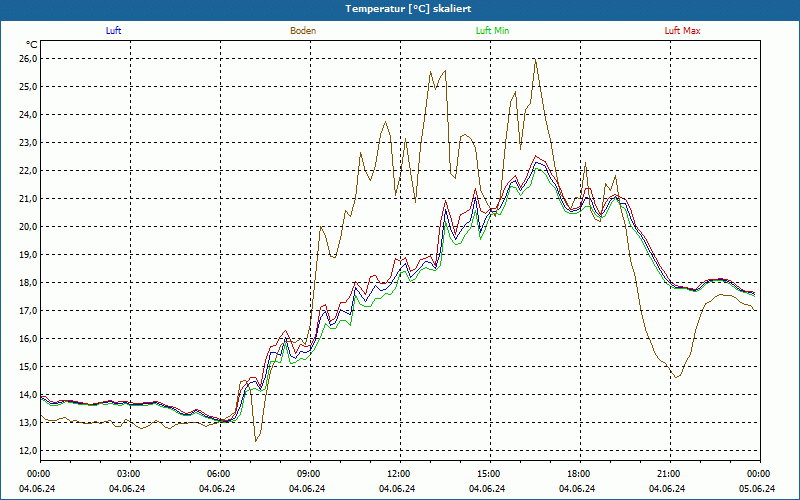Click the 20,0 y-axis value
Image resolution: width=800 pixels, height=500 pixels.
coord(29,227)
